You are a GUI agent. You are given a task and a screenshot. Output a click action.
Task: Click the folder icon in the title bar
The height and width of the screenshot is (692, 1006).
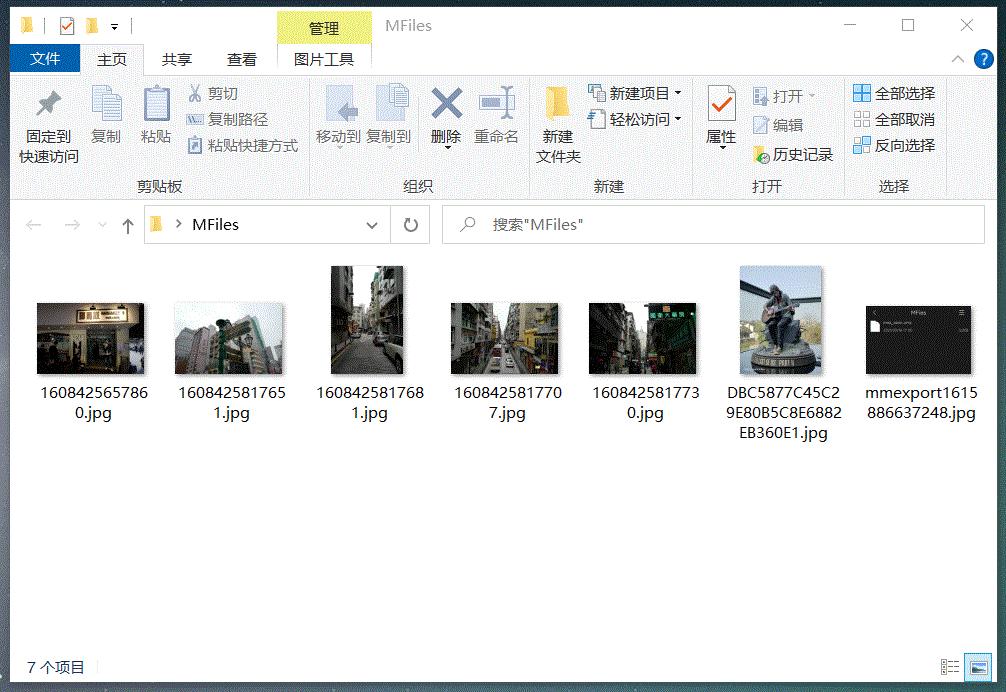click(x=27, y=26)
